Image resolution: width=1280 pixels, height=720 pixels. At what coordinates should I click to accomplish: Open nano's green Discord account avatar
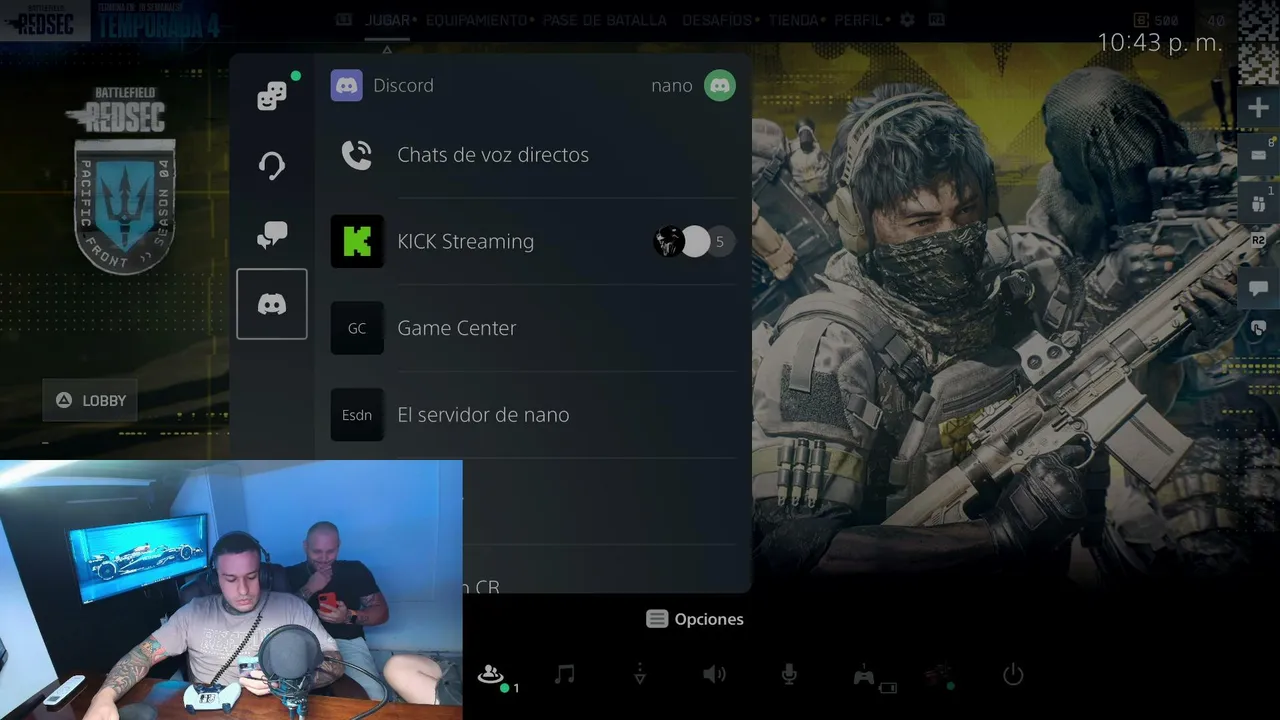pyautogui.click(x=720, y=85)
